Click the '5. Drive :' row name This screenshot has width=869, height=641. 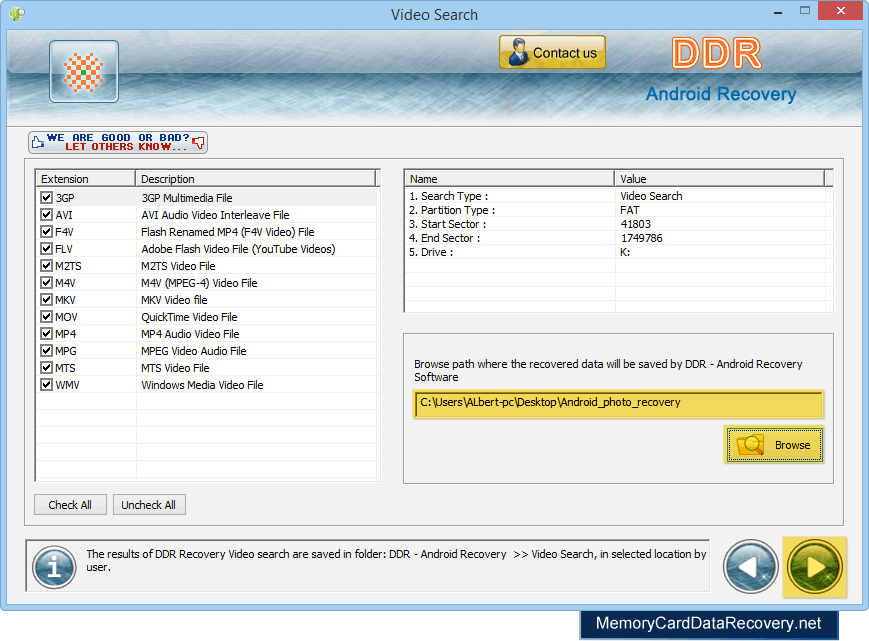point(431,252)
